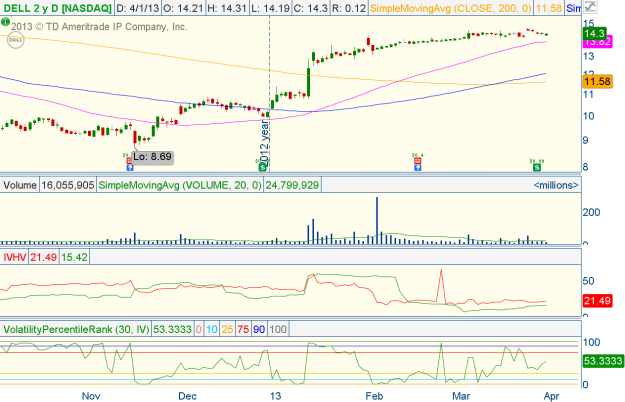Click the red conference call marker in February

coord(417,161)
